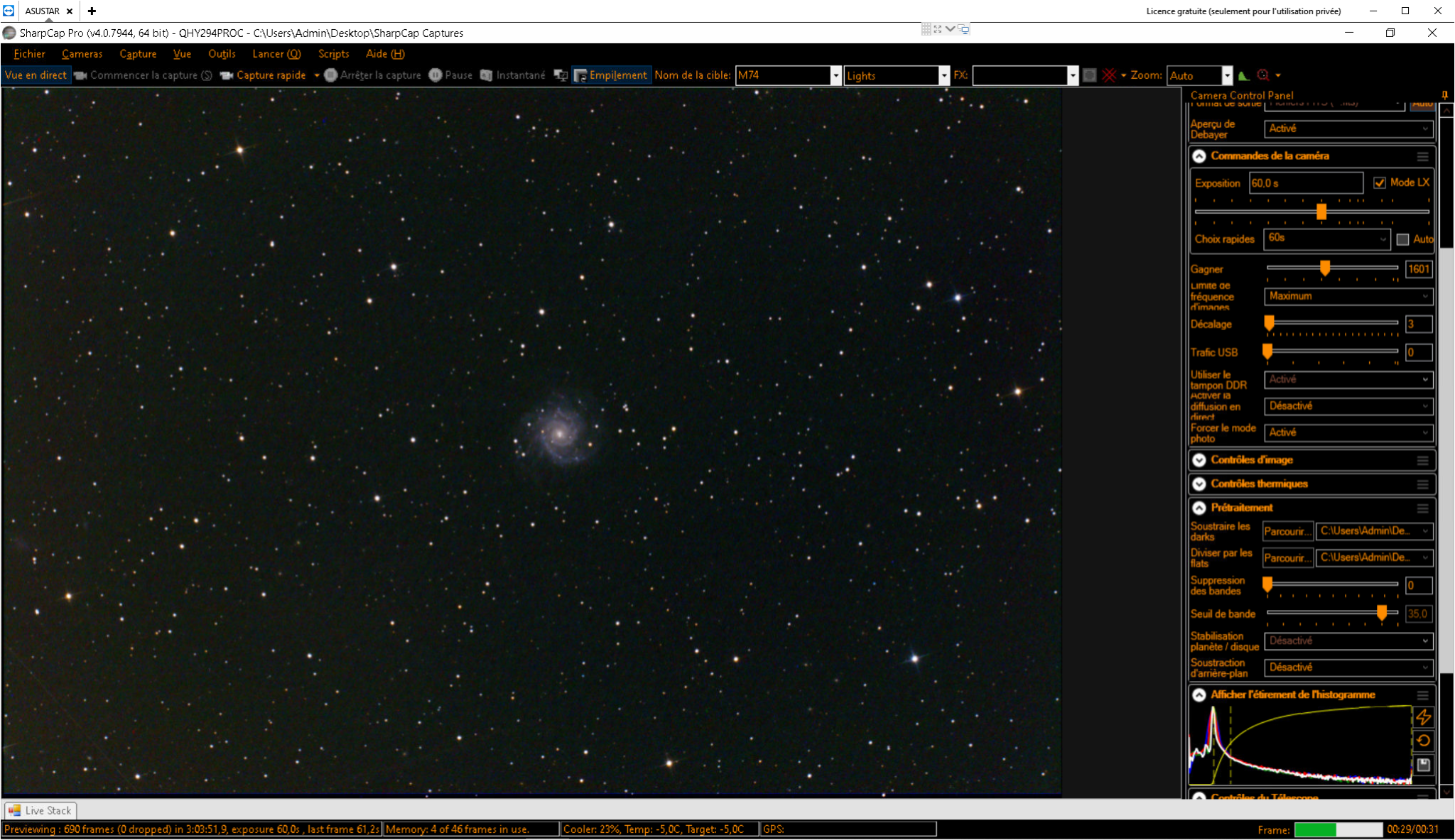Save histogram stretch with the floppy disk icon
The width and height of the screenshot is (1455, 840).
pos(1423,765)
